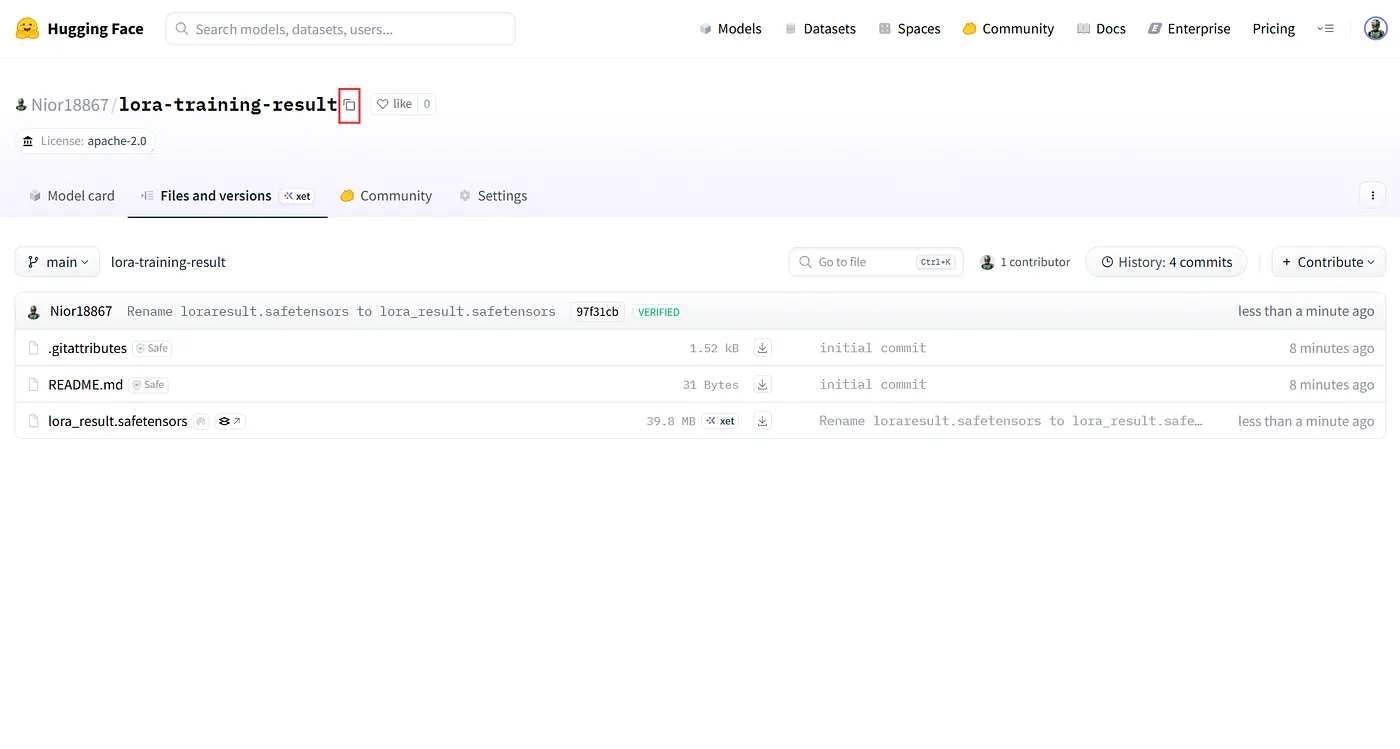Image resolution: width=1400 pixels, height=749 pixels.
Task: Open the Contribute dropdown
Action: coord(1328,262)
